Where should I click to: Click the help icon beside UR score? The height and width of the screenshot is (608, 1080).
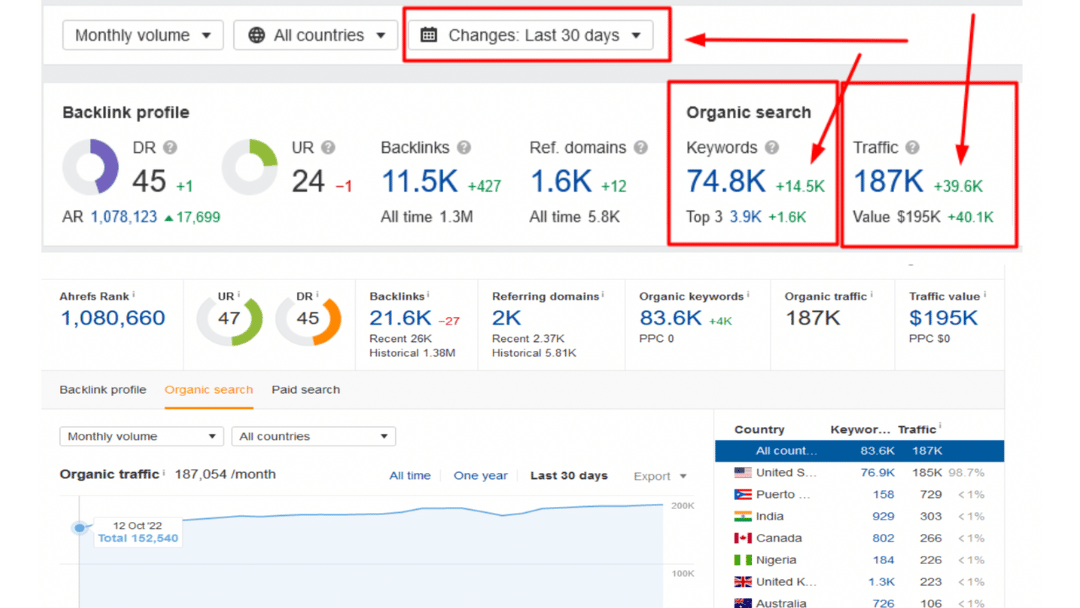328,148
